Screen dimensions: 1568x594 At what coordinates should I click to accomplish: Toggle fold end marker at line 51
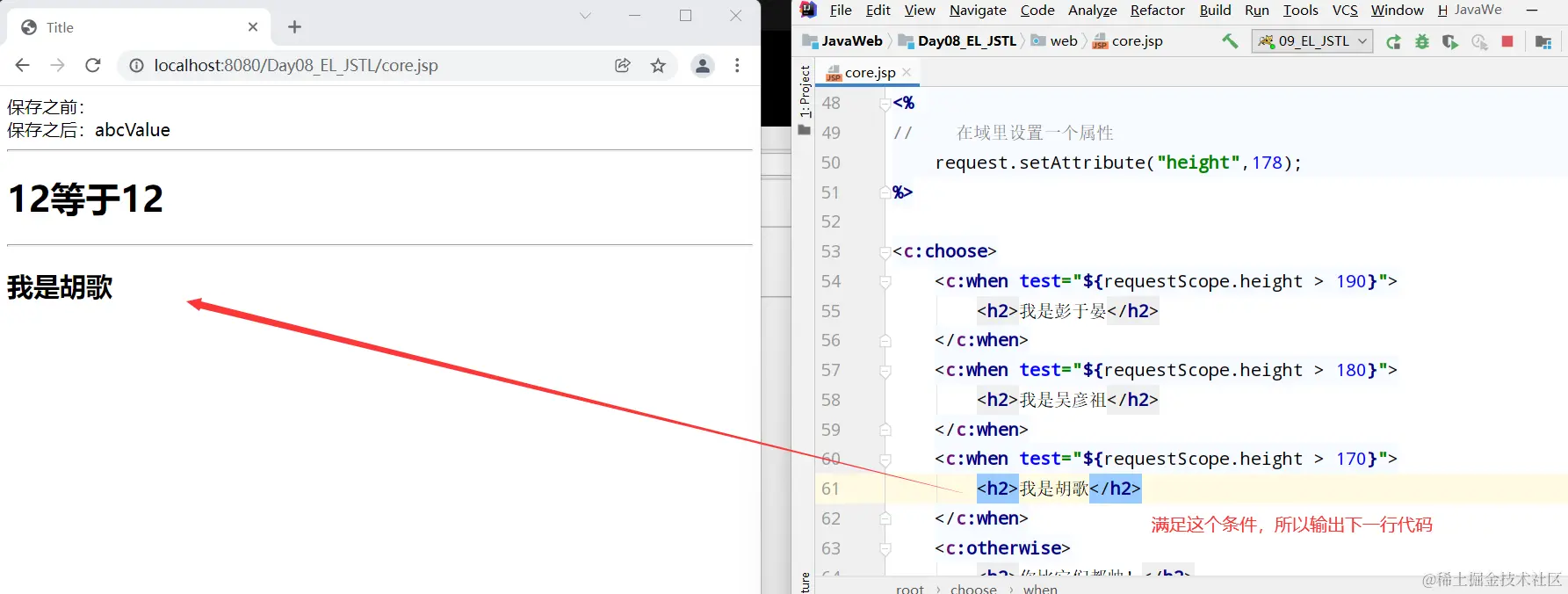(885, 192)
